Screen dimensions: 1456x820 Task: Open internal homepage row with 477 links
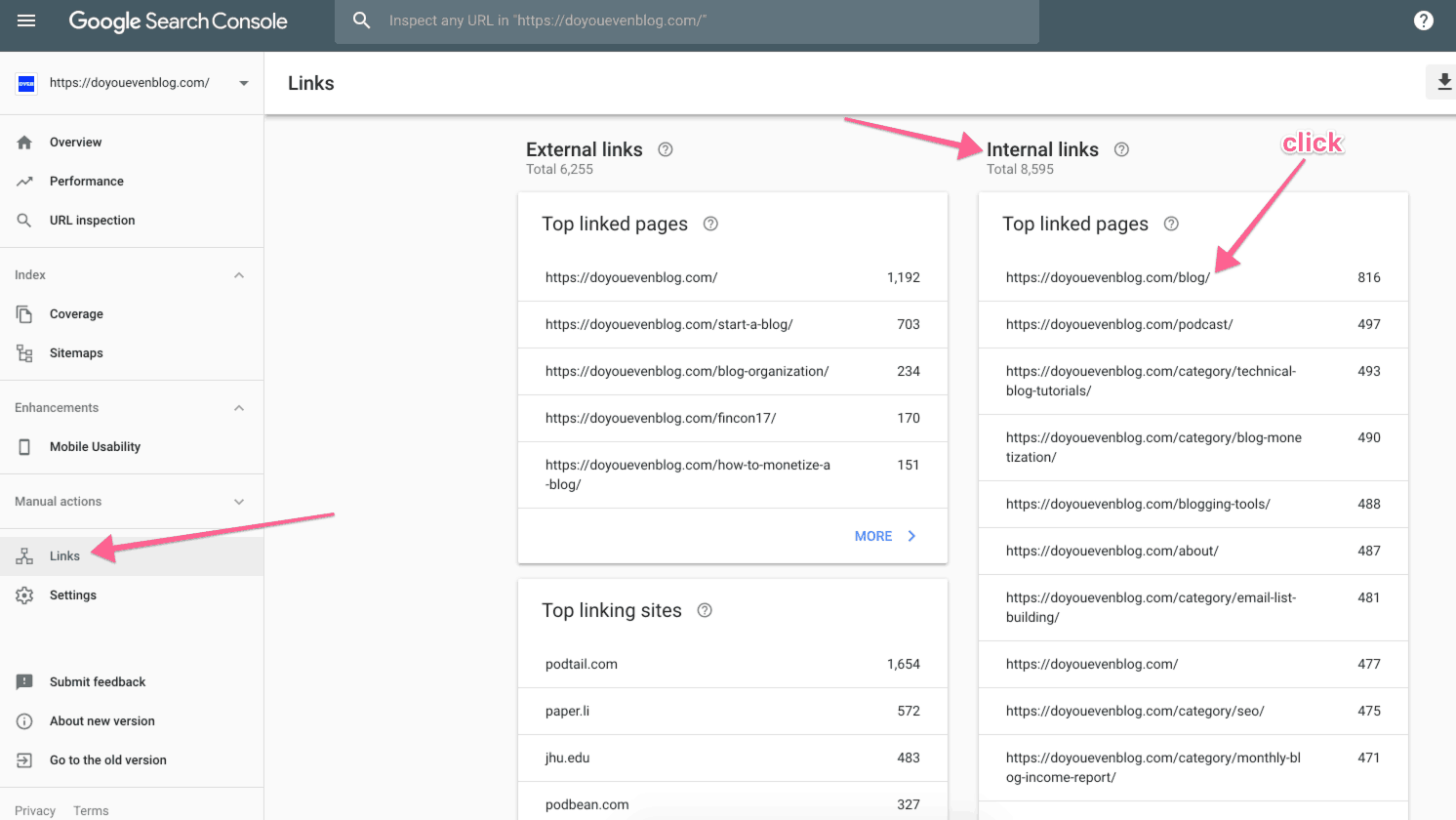coord(1193,665)
